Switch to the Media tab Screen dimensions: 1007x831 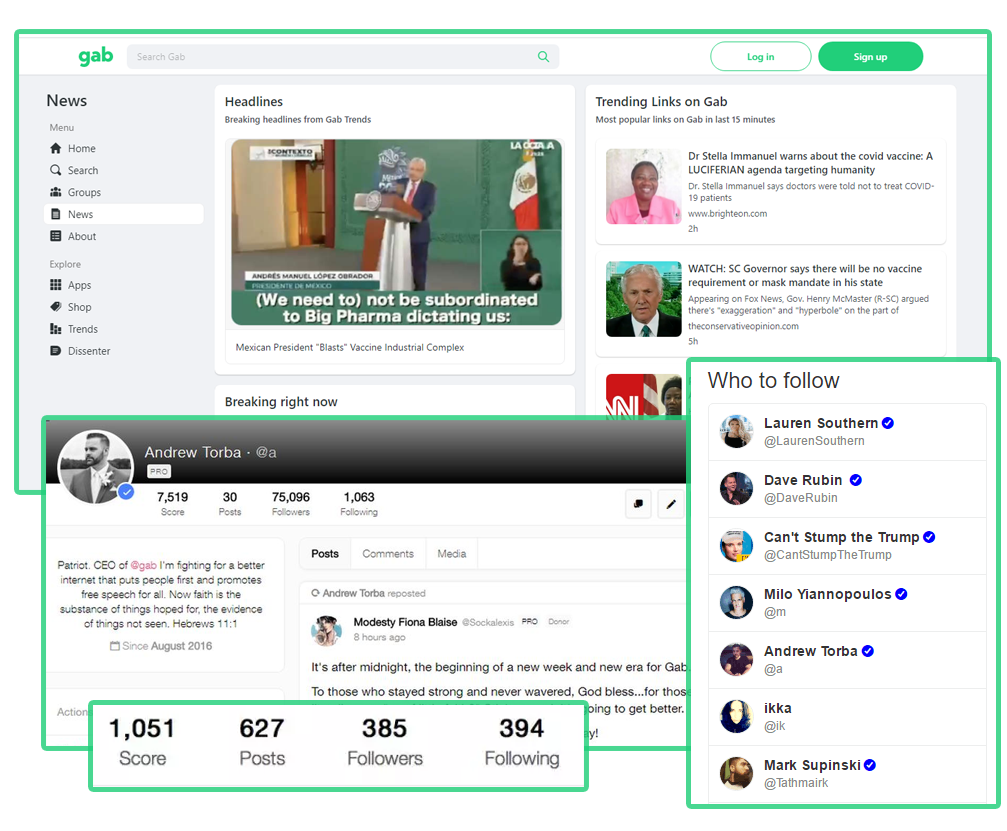click(x=451, y=554)
